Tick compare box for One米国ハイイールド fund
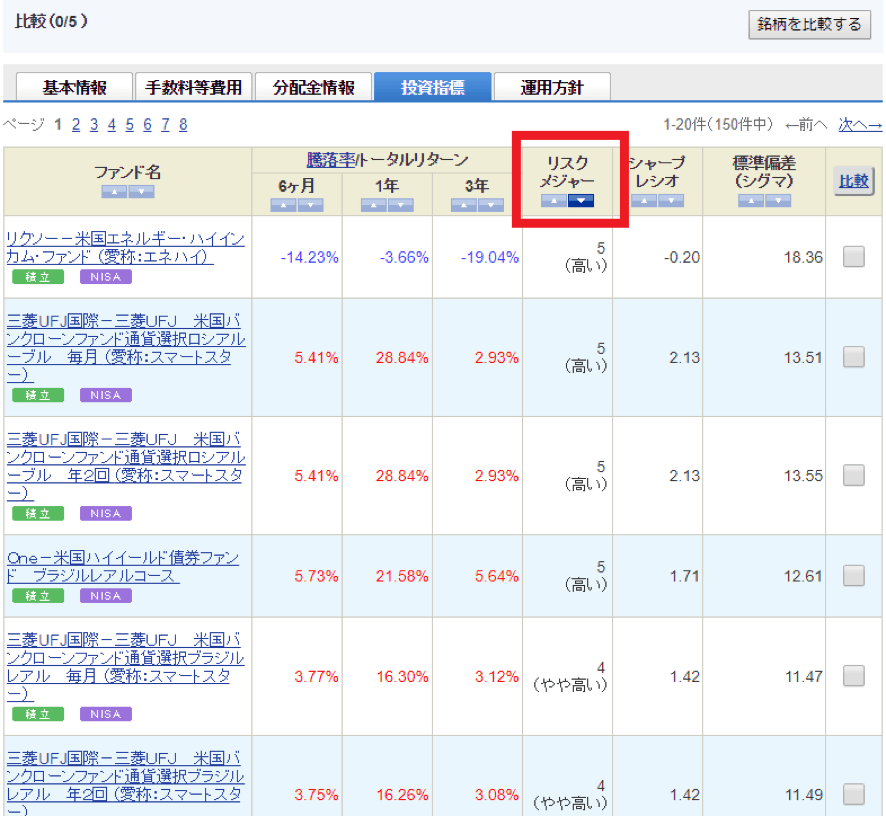 point(853,576)
